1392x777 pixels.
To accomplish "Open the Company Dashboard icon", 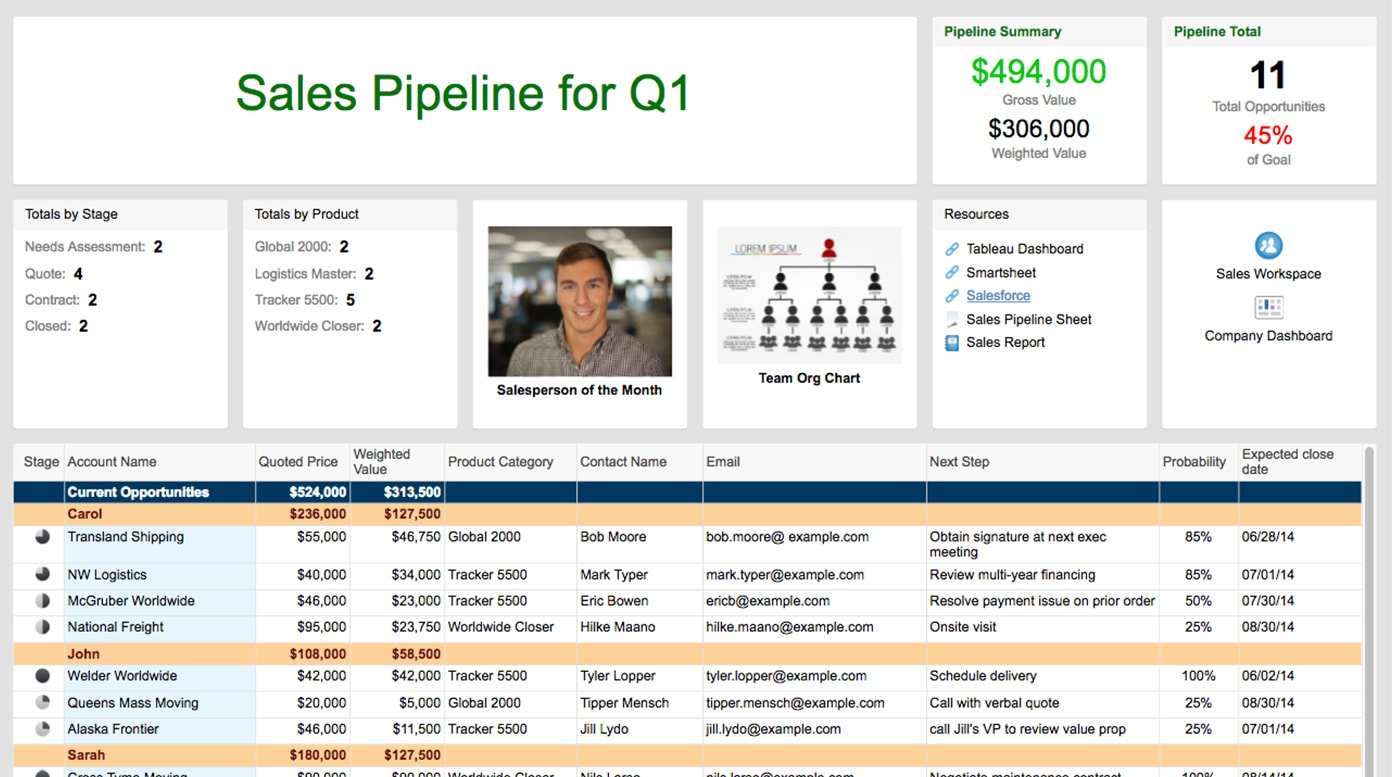I will [x=1268, y=308].
